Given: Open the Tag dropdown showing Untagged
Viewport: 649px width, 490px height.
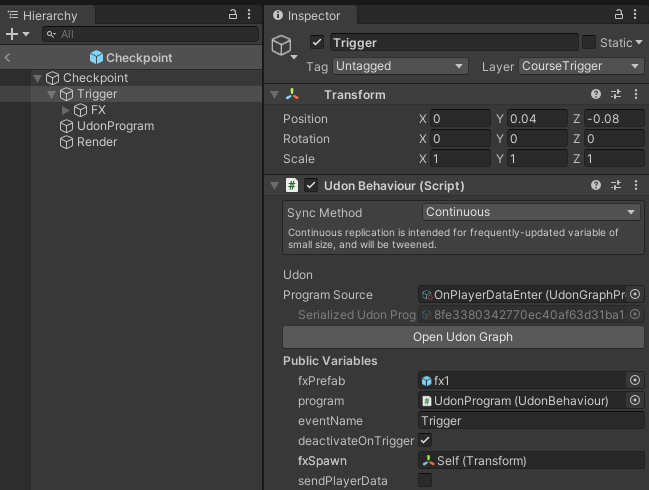Looking at the screenshot, I should (x=400, y=66).
